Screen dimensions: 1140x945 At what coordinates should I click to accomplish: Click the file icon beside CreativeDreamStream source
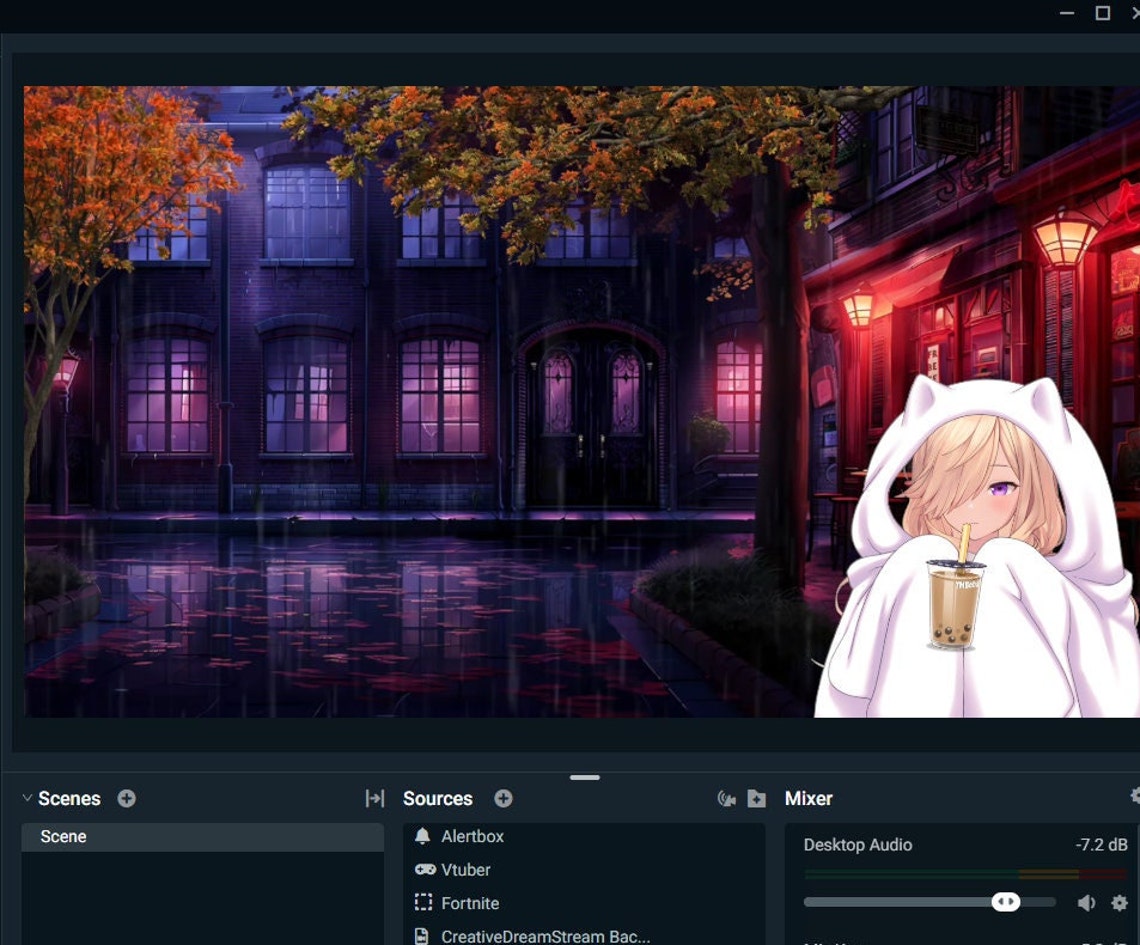tap(421, 937)
